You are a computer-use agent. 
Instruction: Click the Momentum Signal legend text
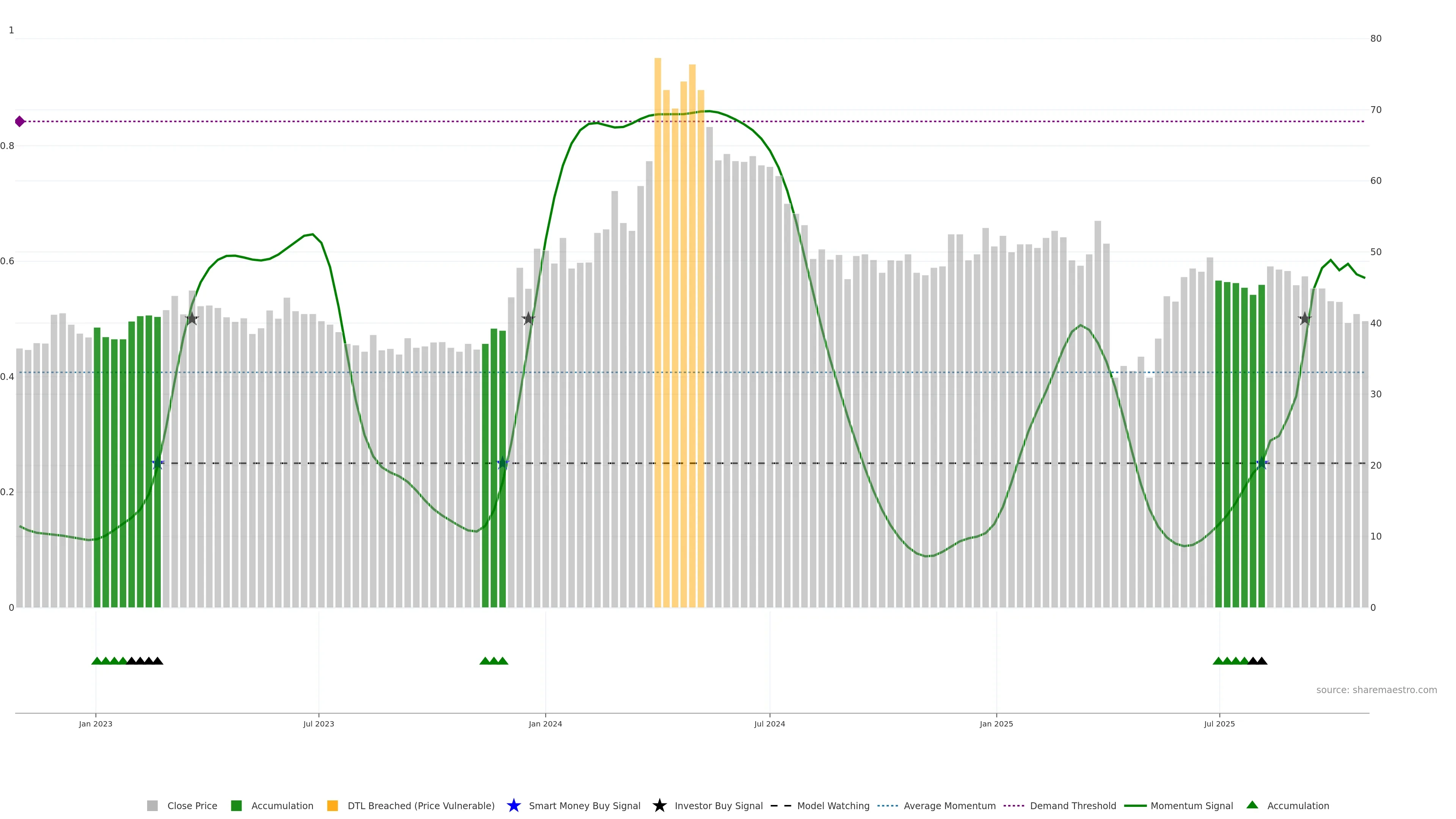pos(1191,805)
